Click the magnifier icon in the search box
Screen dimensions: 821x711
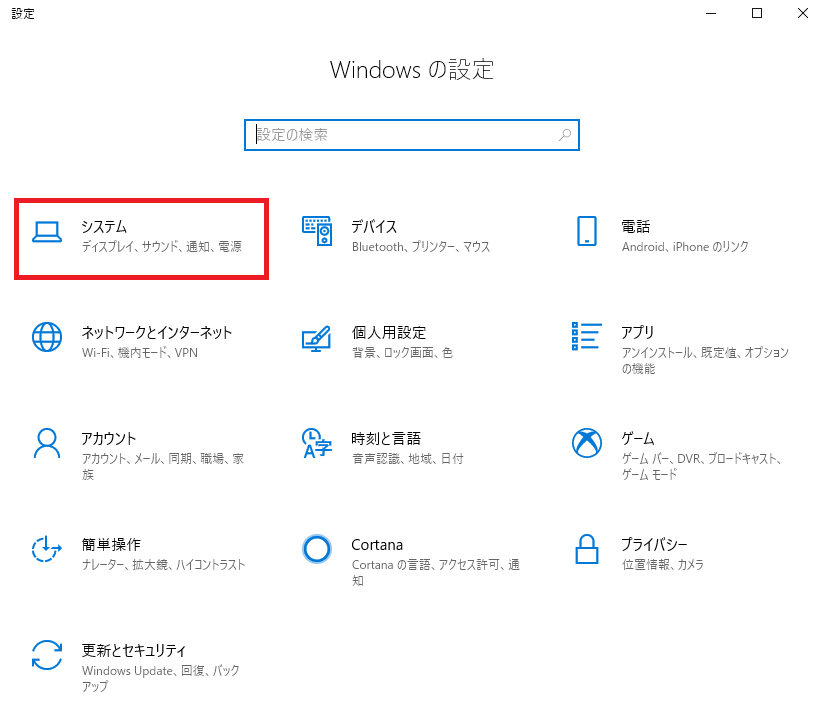565,135
